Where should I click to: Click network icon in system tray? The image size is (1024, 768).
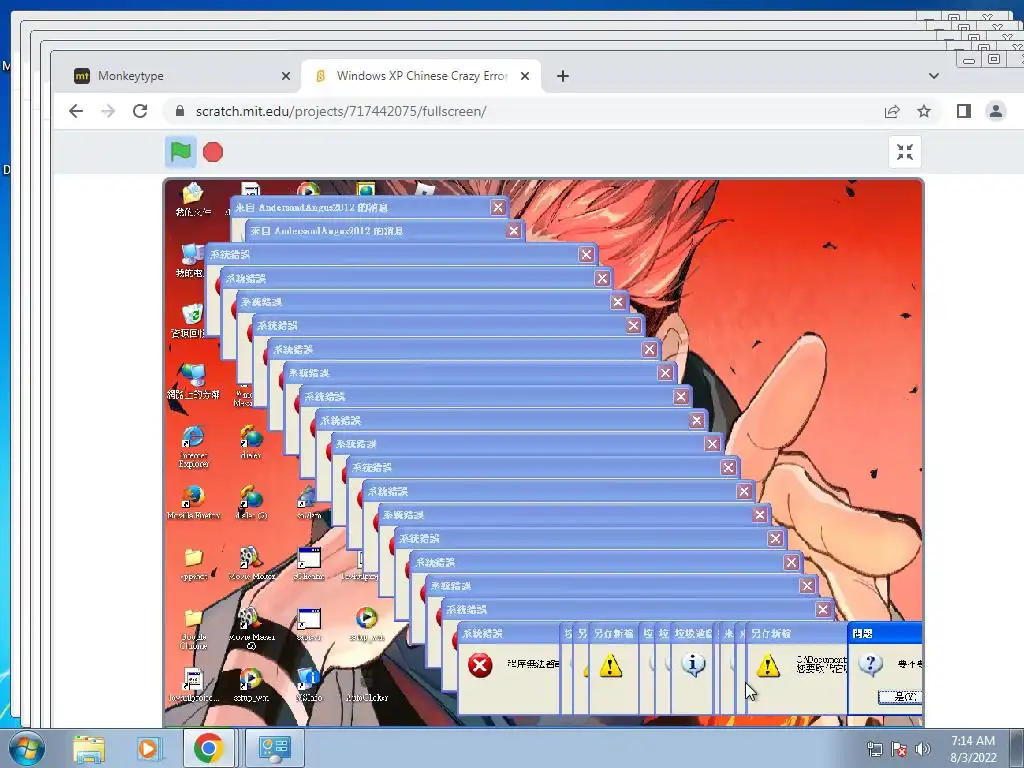coord(874,749)
